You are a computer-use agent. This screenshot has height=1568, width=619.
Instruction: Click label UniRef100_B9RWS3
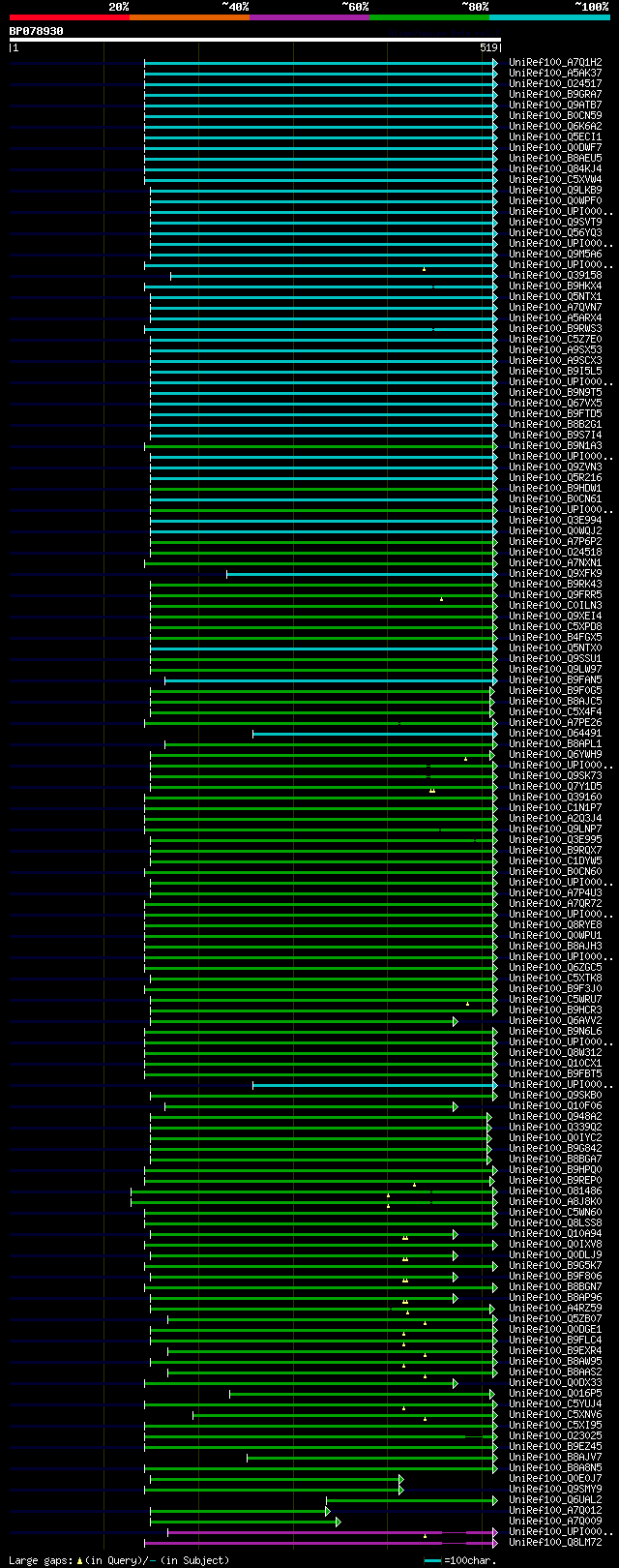pyautogui.click(x=556, y=329)
